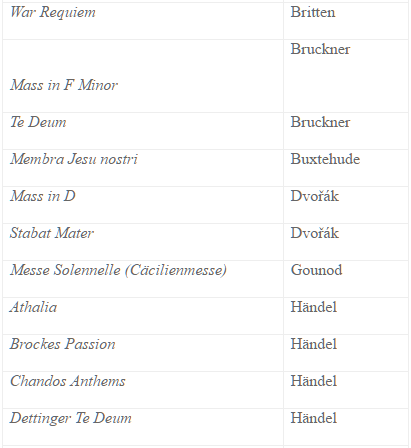
Task: Click Dvořák in the Stabat Mater row
Action: (314, 233)
